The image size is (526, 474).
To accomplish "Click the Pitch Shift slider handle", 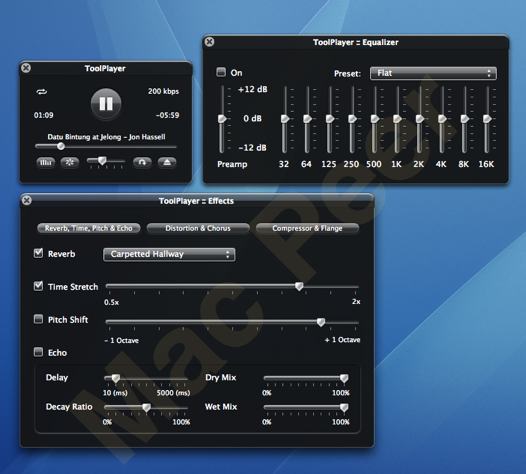I will pos(321,322).
